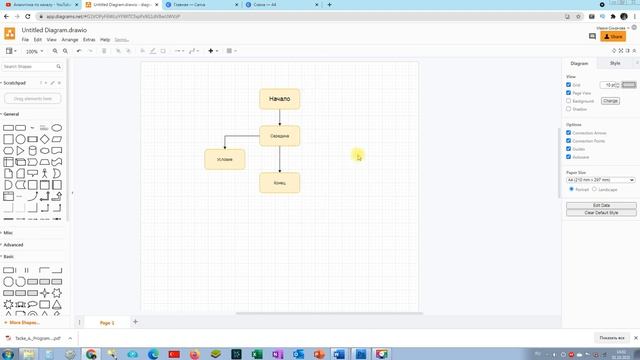
Task: Toggle the Page View checkbox
Action: 569,93
